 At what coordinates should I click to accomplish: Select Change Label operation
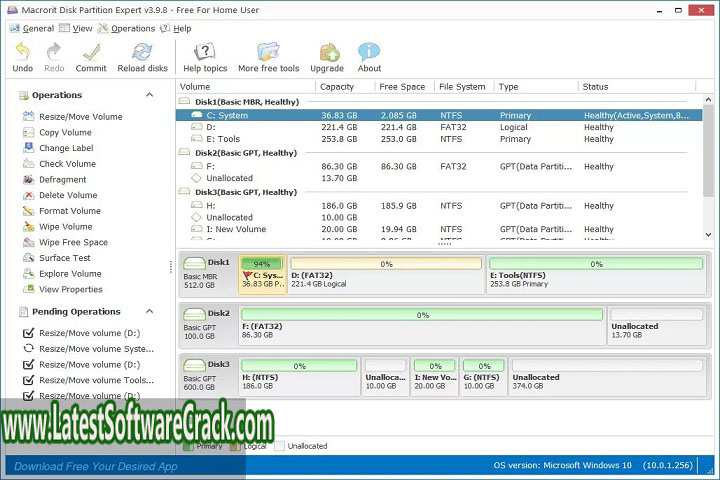point(58,148)
